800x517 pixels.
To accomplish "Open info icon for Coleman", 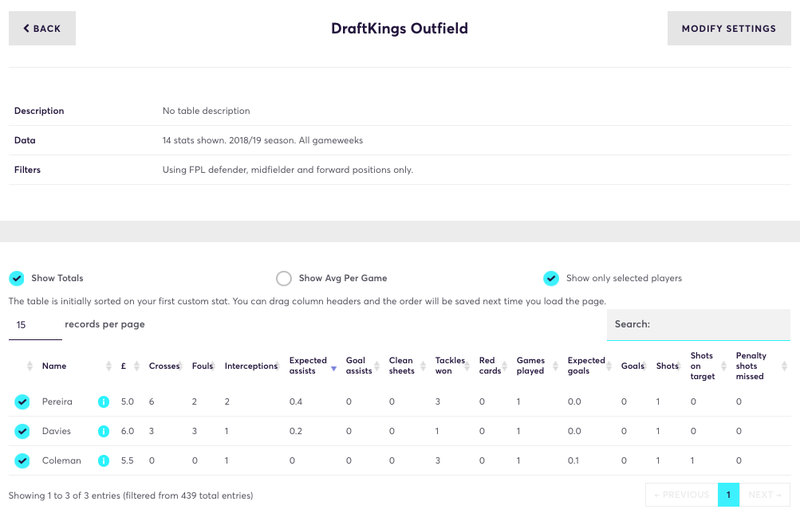I will 104,461.
